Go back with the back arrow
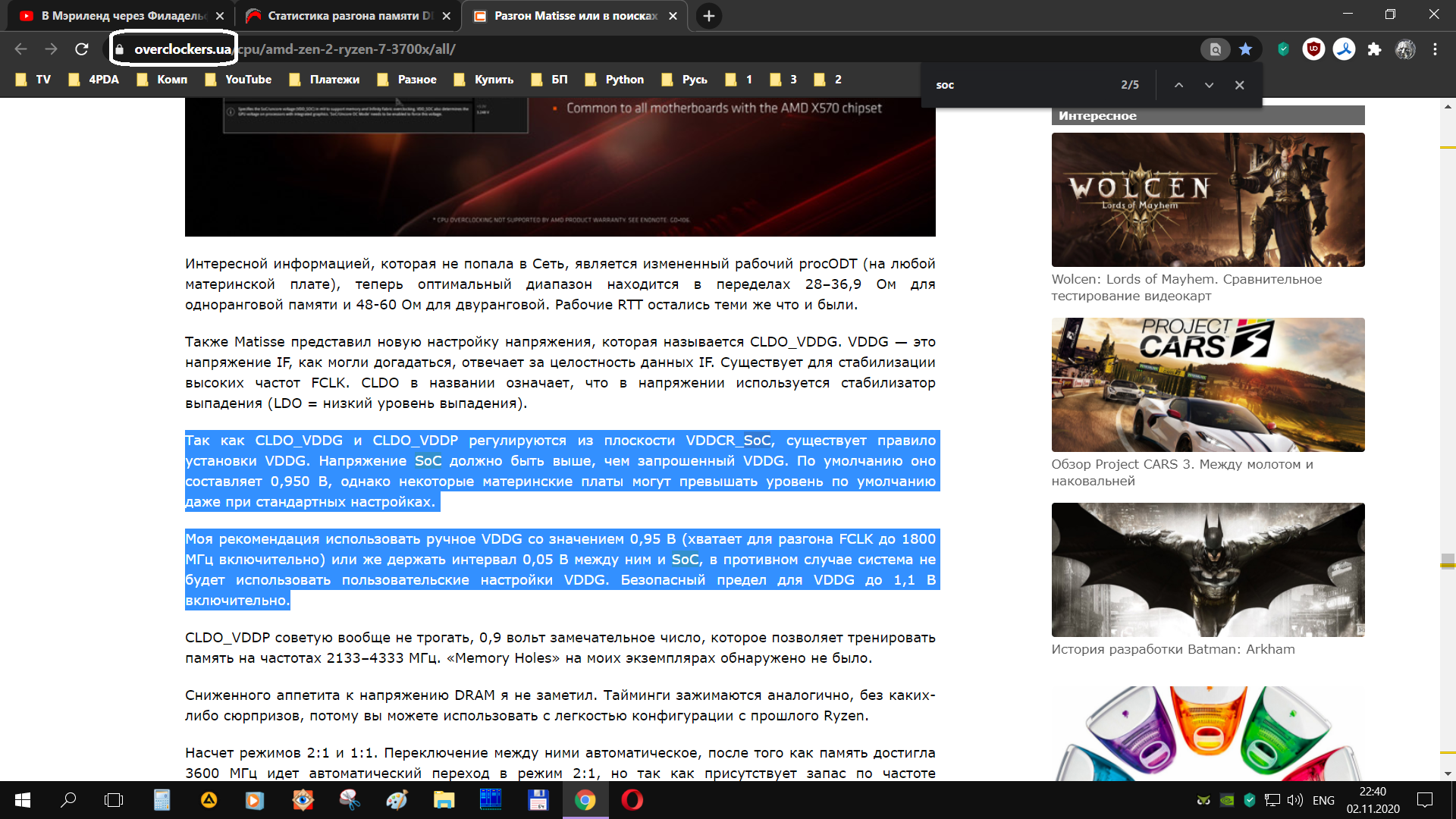1456x819 pixels. 21,49
